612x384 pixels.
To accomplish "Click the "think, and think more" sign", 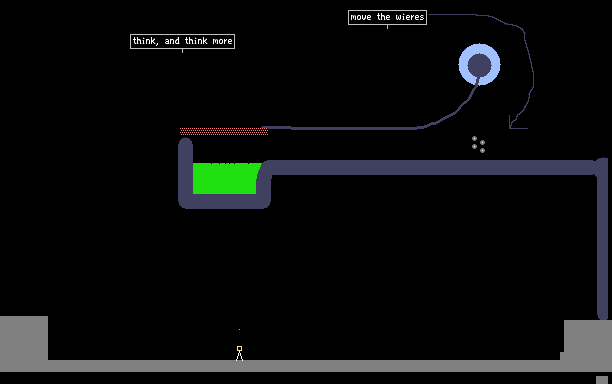I will [182, 41].
